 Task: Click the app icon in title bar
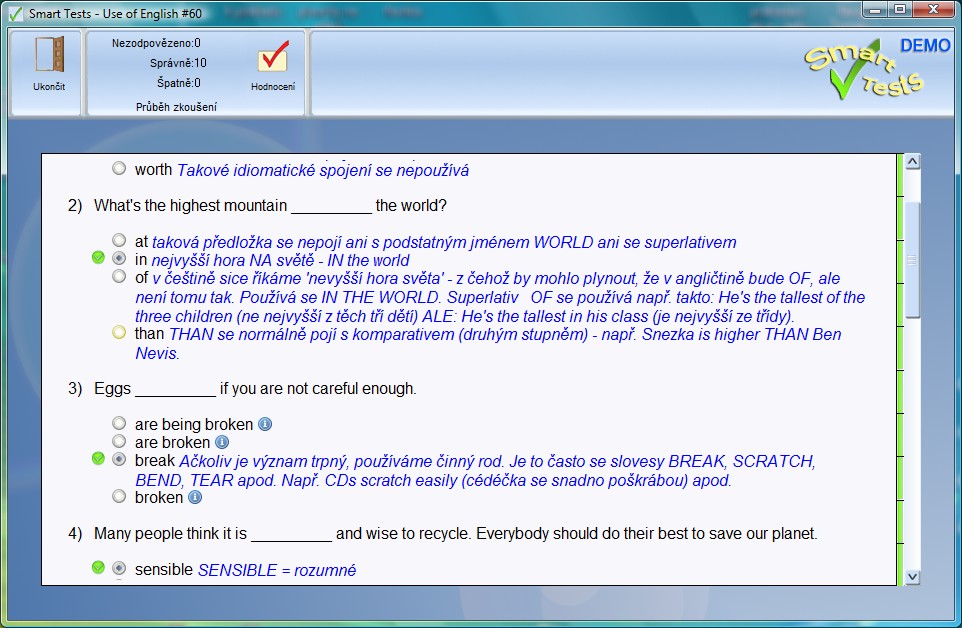(x=15, y=12)
